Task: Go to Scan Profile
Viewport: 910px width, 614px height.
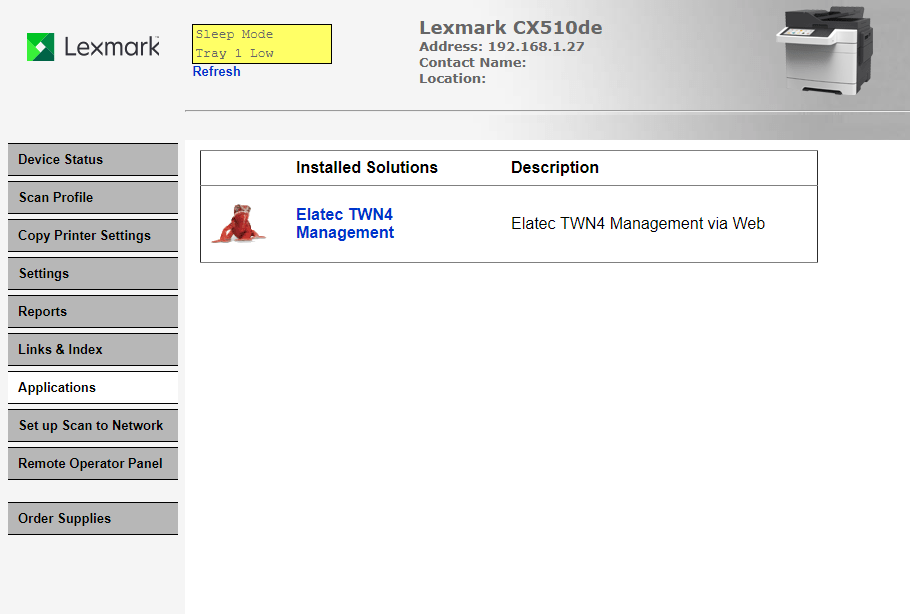Action: [93, 197]
